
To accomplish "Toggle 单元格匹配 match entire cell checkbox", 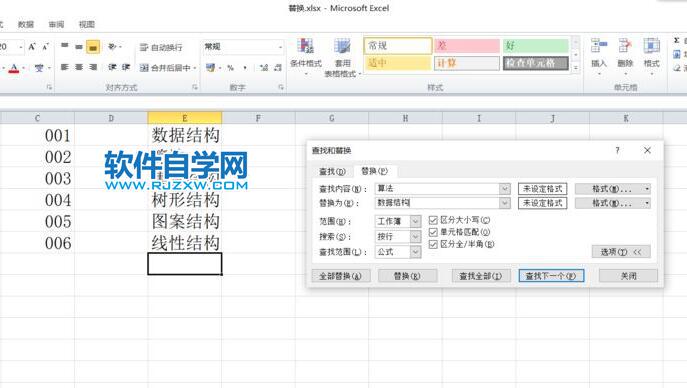I will coord(433,232).
